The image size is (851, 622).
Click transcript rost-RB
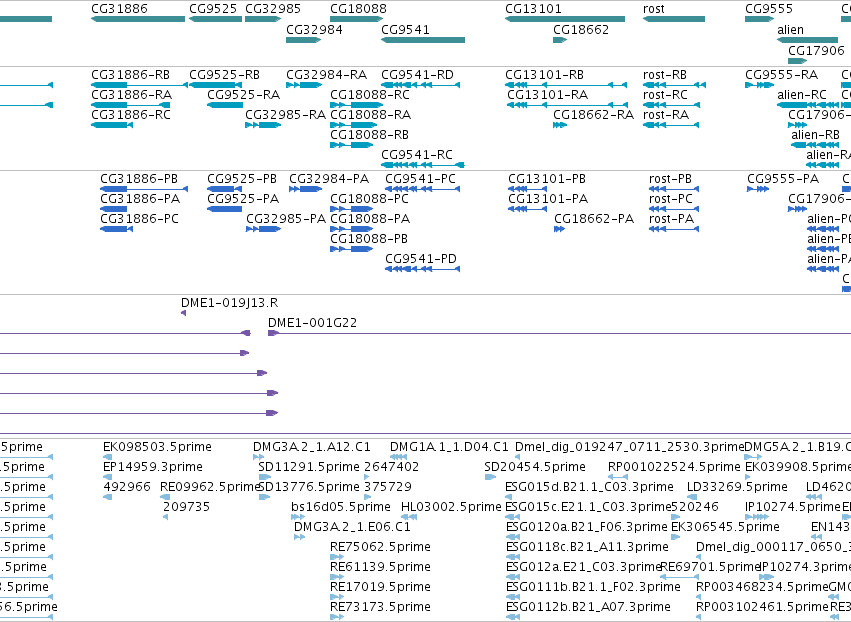click(x=665, y=75)
